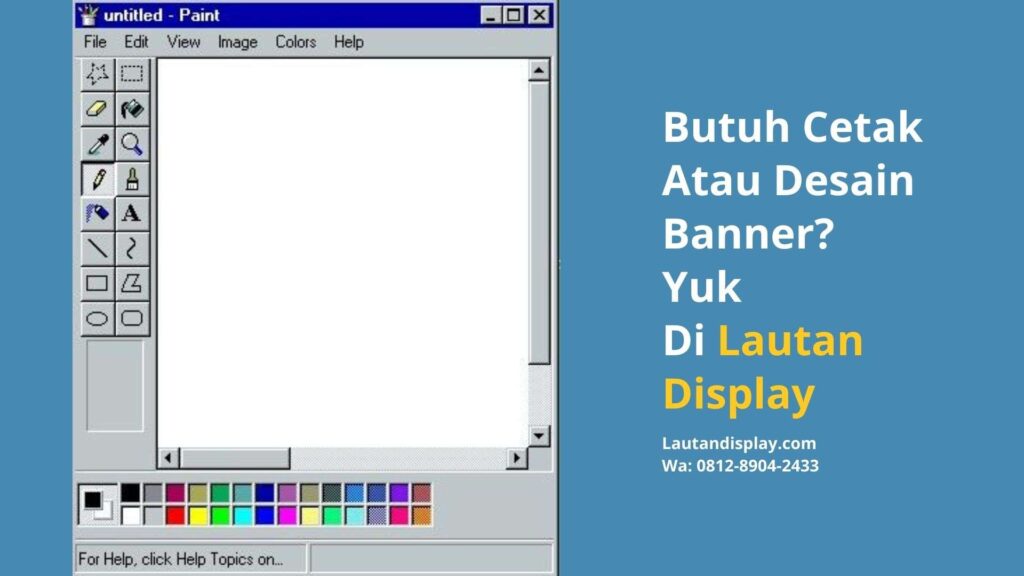Select the pale yellow palette swatch
The width and height of the screenshot is (1024, 576).
310,516
